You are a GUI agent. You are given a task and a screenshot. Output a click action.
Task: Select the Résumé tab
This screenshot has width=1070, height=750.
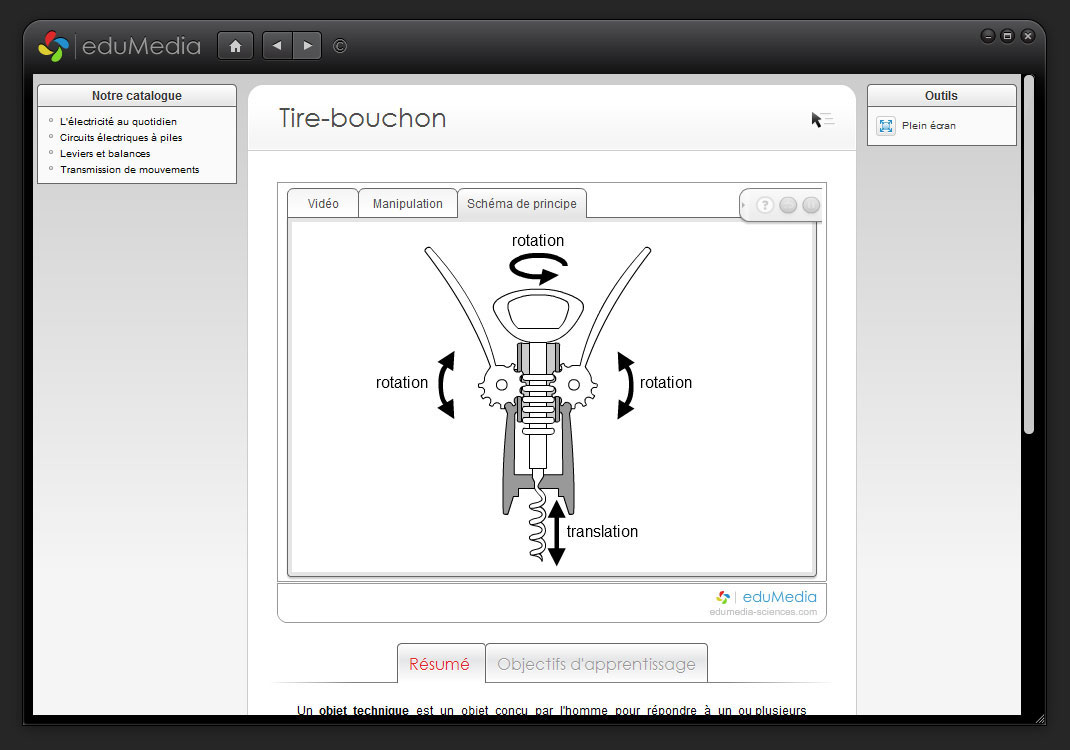[x=440, y=664]
